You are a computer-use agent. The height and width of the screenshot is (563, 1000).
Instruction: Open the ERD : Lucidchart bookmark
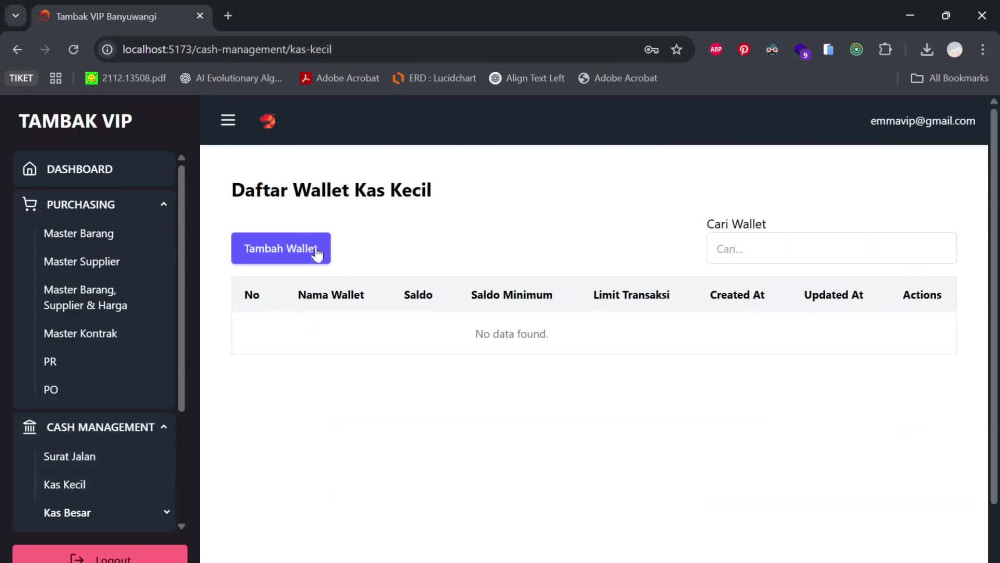(x=434, y=78)
